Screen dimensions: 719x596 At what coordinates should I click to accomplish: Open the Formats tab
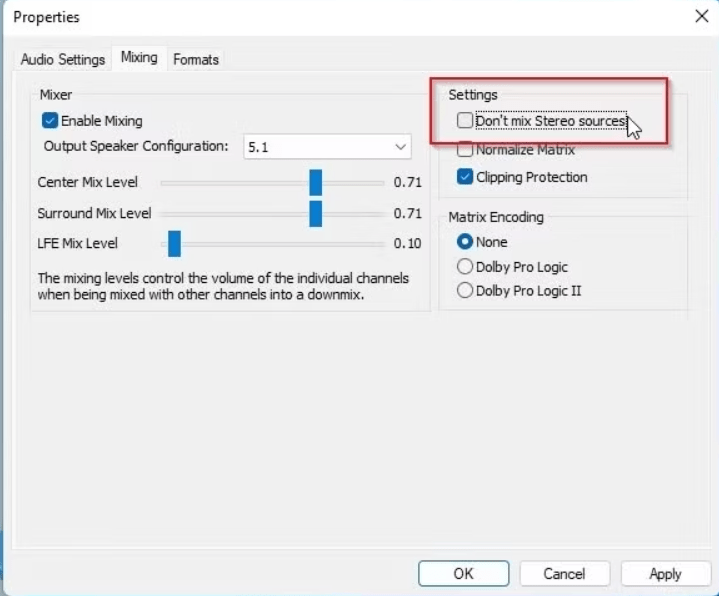196,59
